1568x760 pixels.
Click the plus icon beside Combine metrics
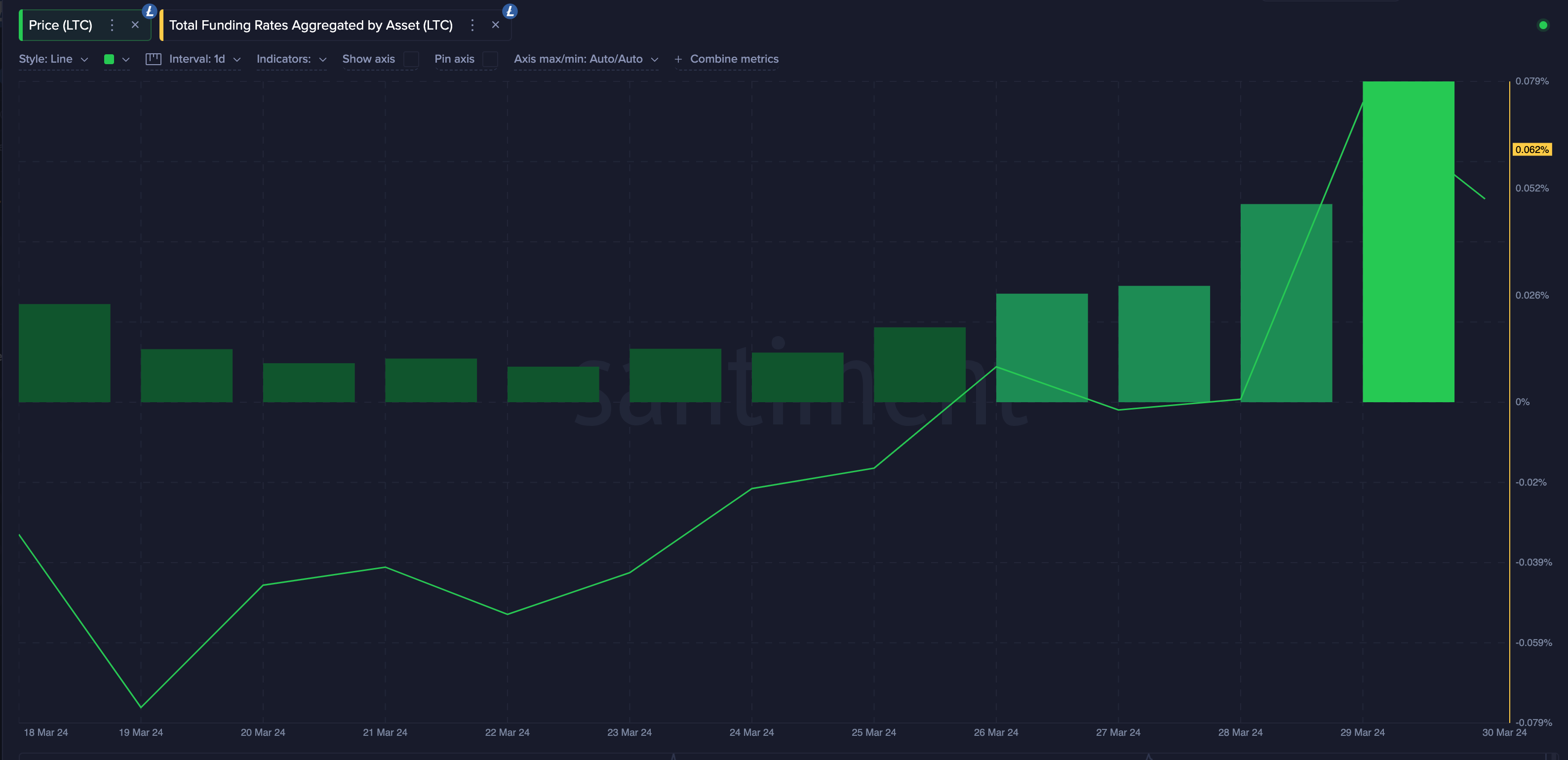(x=678, y=59)
